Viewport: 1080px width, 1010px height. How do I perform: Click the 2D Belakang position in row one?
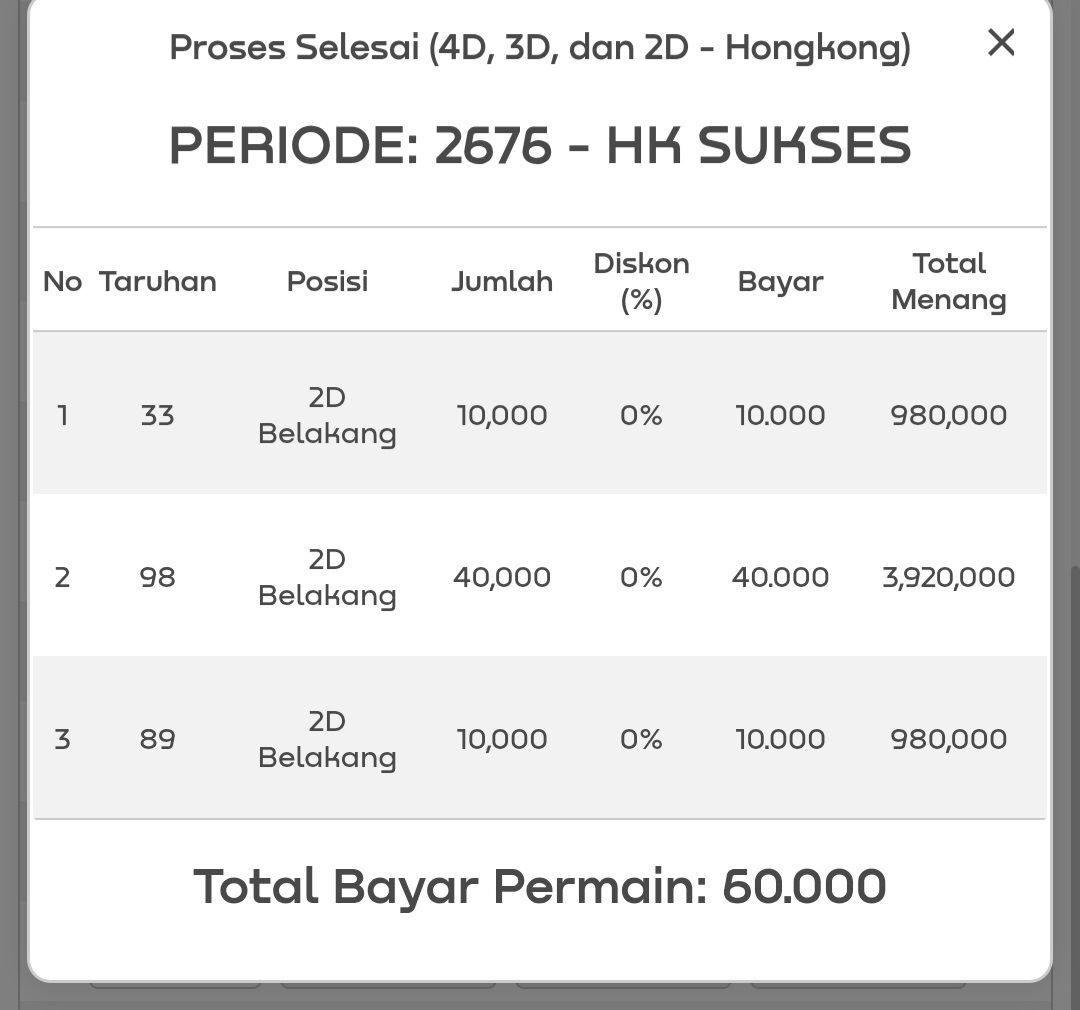click(327, 415)
